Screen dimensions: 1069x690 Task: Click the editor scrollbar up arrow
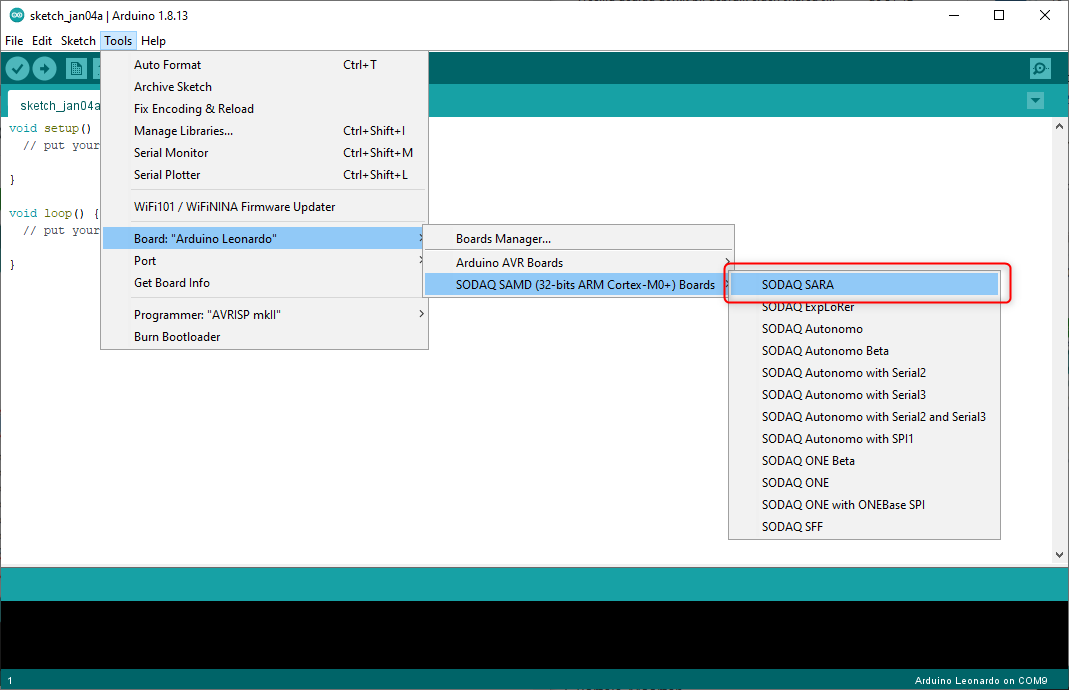[x=1059, y=126]
